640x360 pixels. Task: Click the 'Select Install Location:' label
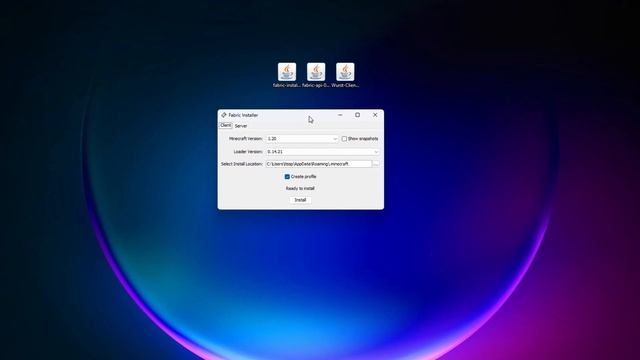point(242,164)
